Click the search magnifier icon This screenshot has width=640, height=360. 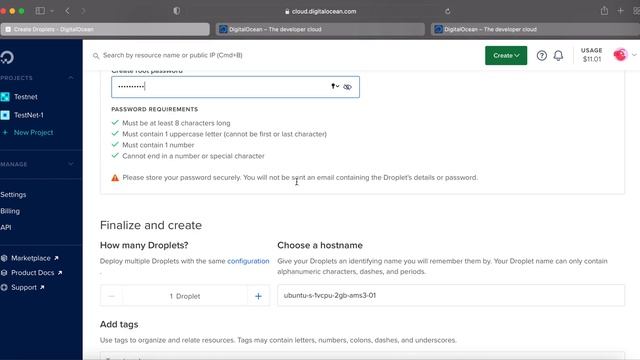click(x=96, y=56)
